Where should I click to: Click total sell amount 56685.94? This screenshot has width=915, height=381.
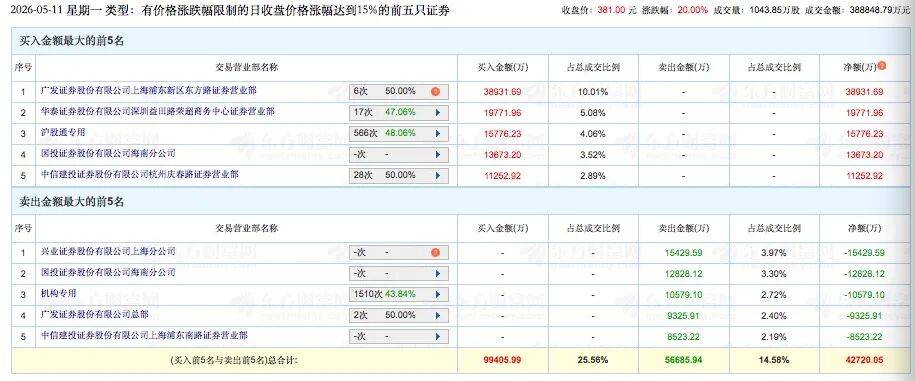(x=684, y=360)
